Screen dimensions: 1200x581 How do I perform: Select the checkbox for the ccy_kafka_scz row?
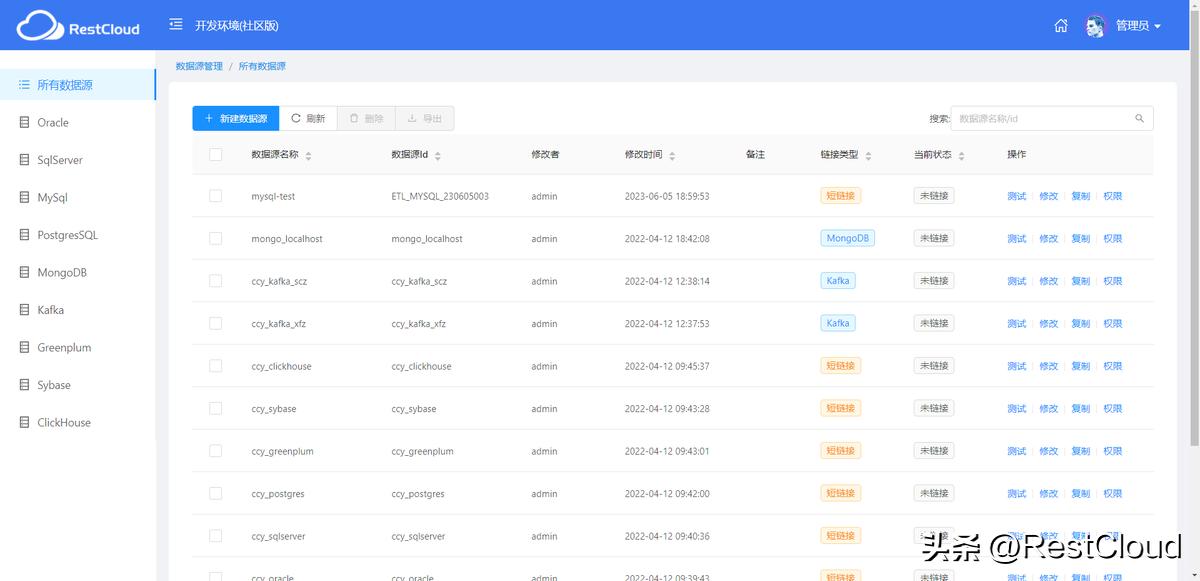click(x=215, y=281)
